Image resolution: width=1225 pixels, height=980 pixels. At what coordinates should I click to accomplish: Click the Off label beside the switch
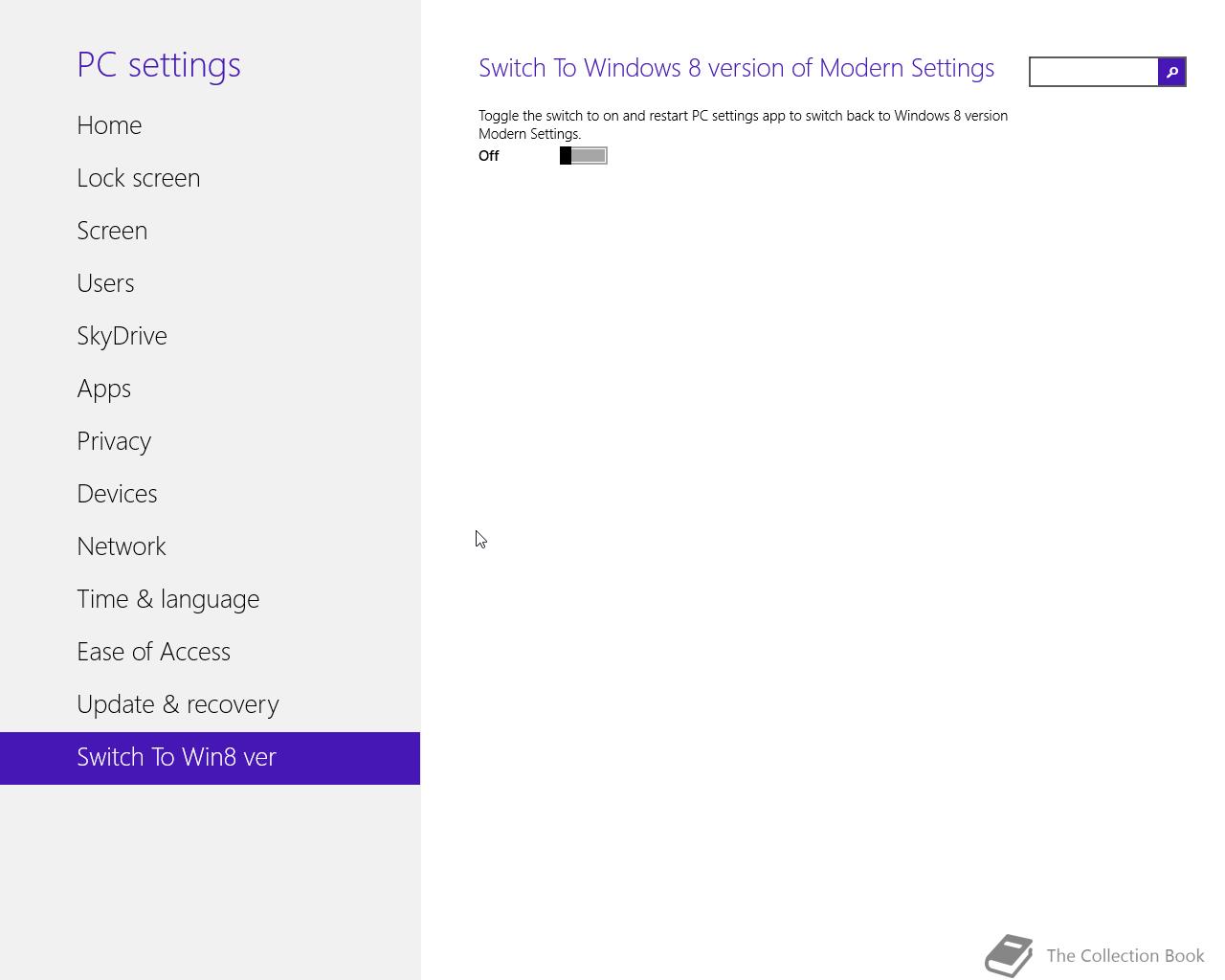point(489,156)
